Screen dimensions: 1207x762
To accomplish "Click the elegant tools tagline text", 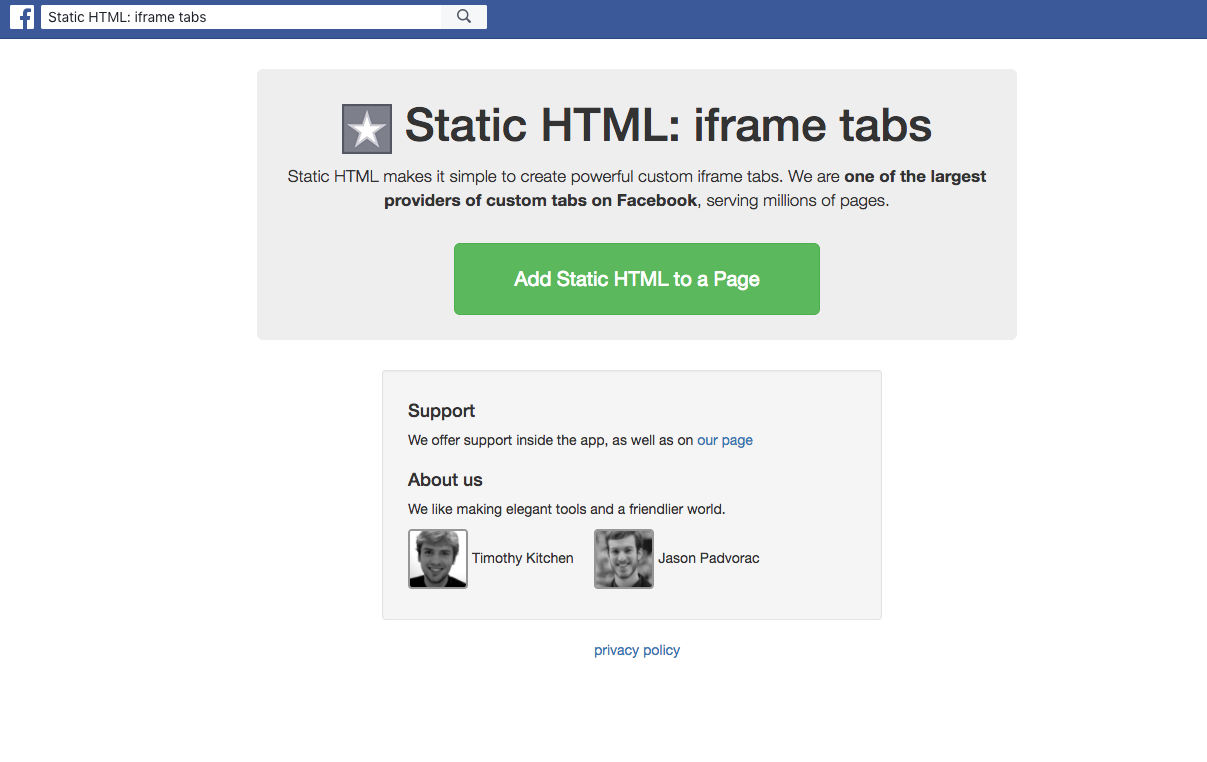I will point(567,509).
